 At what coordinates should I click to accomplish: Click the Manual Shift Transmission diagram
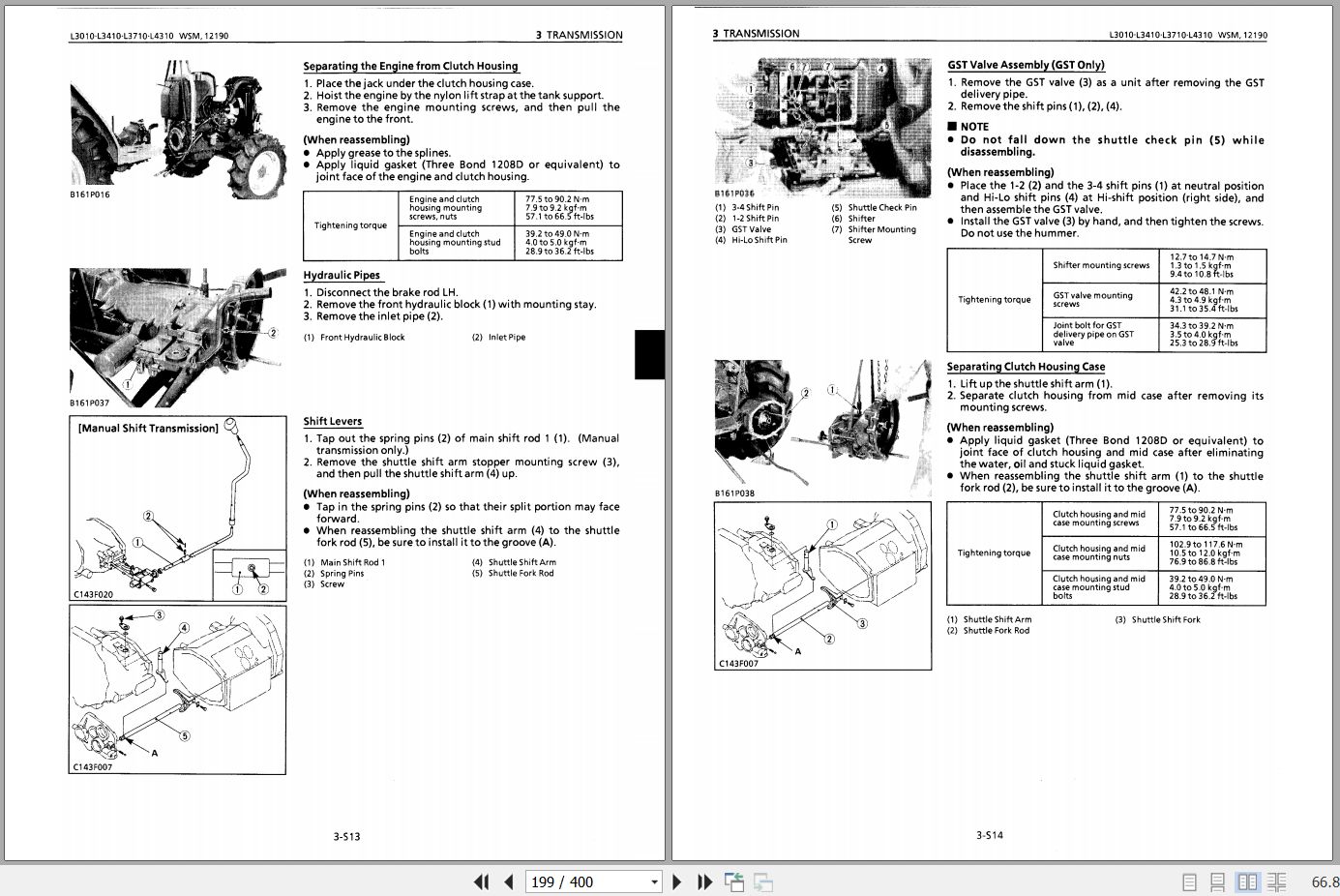coord(177,509)
